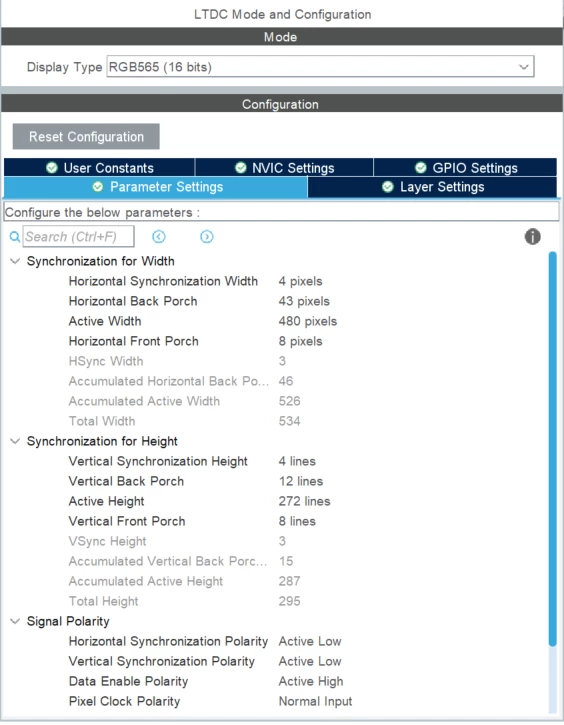
Task: Edit Active Height value 272 lines
Action: point(304,501)
